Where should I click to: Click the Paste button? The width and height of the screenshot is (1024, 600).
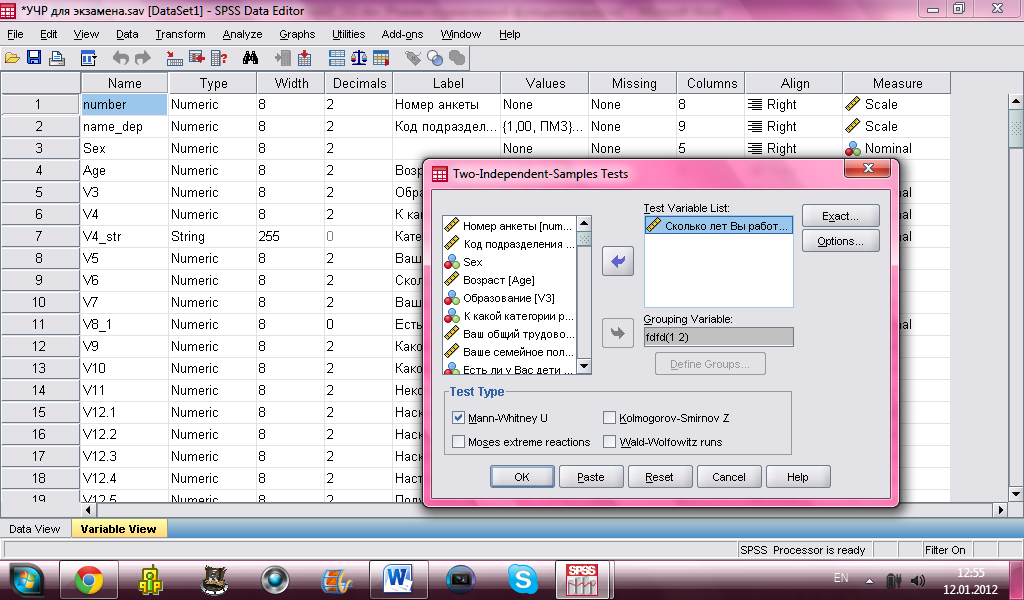(x=591, y=477)
